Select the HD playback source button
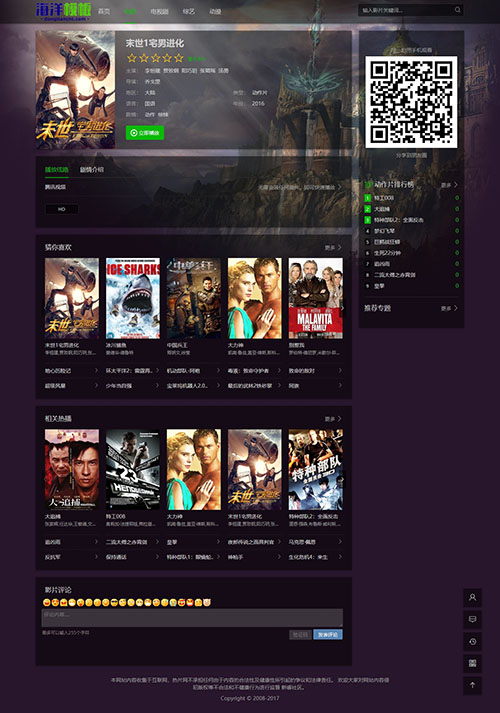 [61, 209]
